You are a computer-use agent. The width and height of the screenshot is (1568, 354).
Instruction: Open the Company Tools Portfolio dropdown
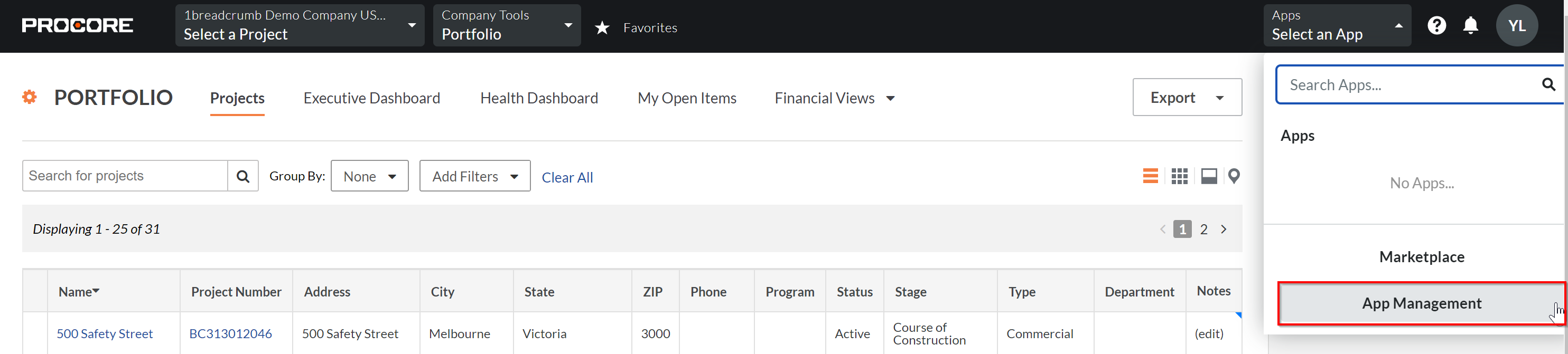(x=507, y=25)
